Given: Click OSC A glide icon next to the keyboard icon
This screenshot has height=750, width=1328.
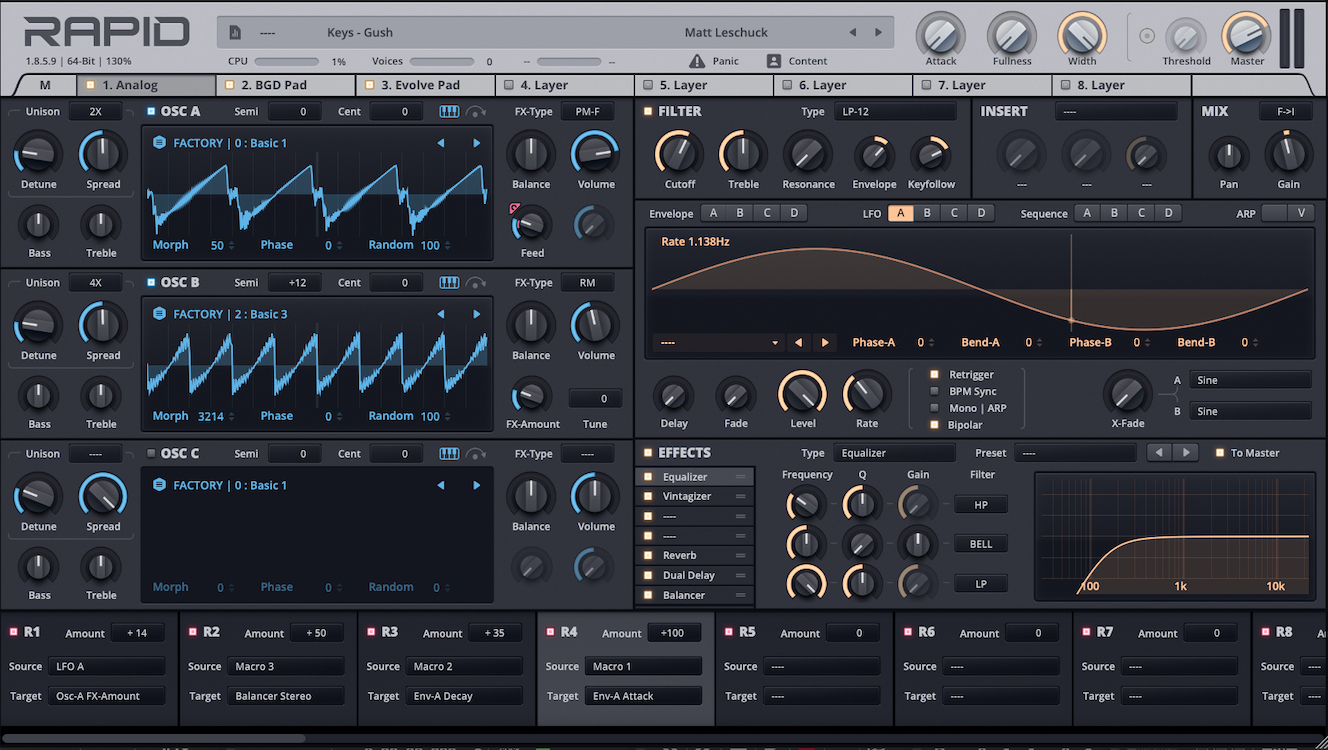Looking at the screenshot, I should [x=477, y=112].
